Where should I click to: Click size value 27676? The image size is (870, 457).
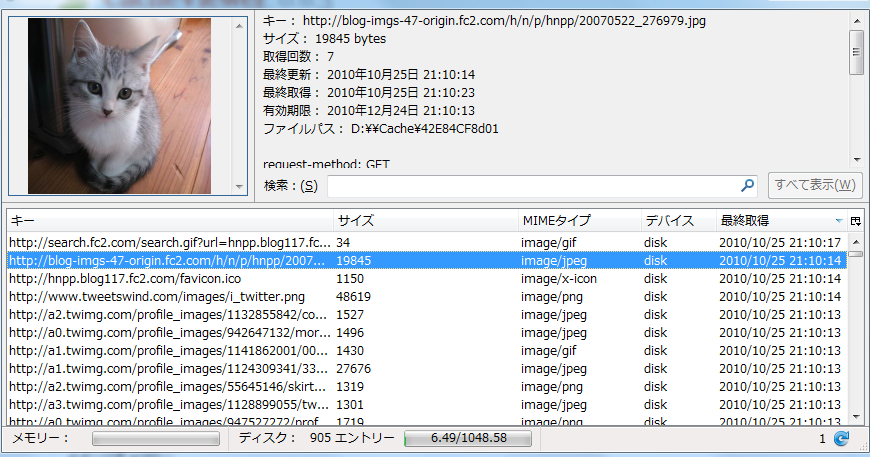pyautogui.click(x=353, y=369)
